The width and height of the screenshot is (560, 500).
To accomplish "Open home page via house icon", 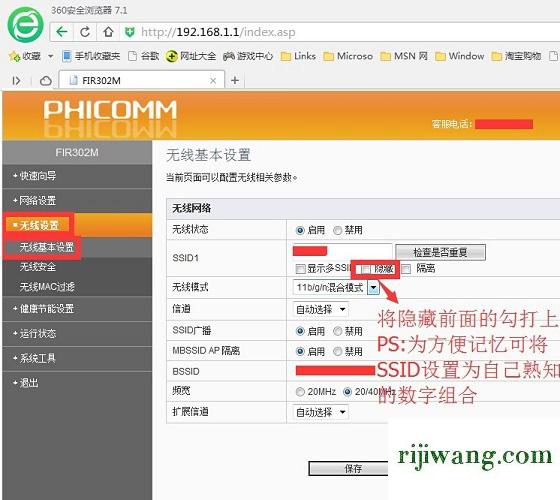I will (x=108, y=32).
